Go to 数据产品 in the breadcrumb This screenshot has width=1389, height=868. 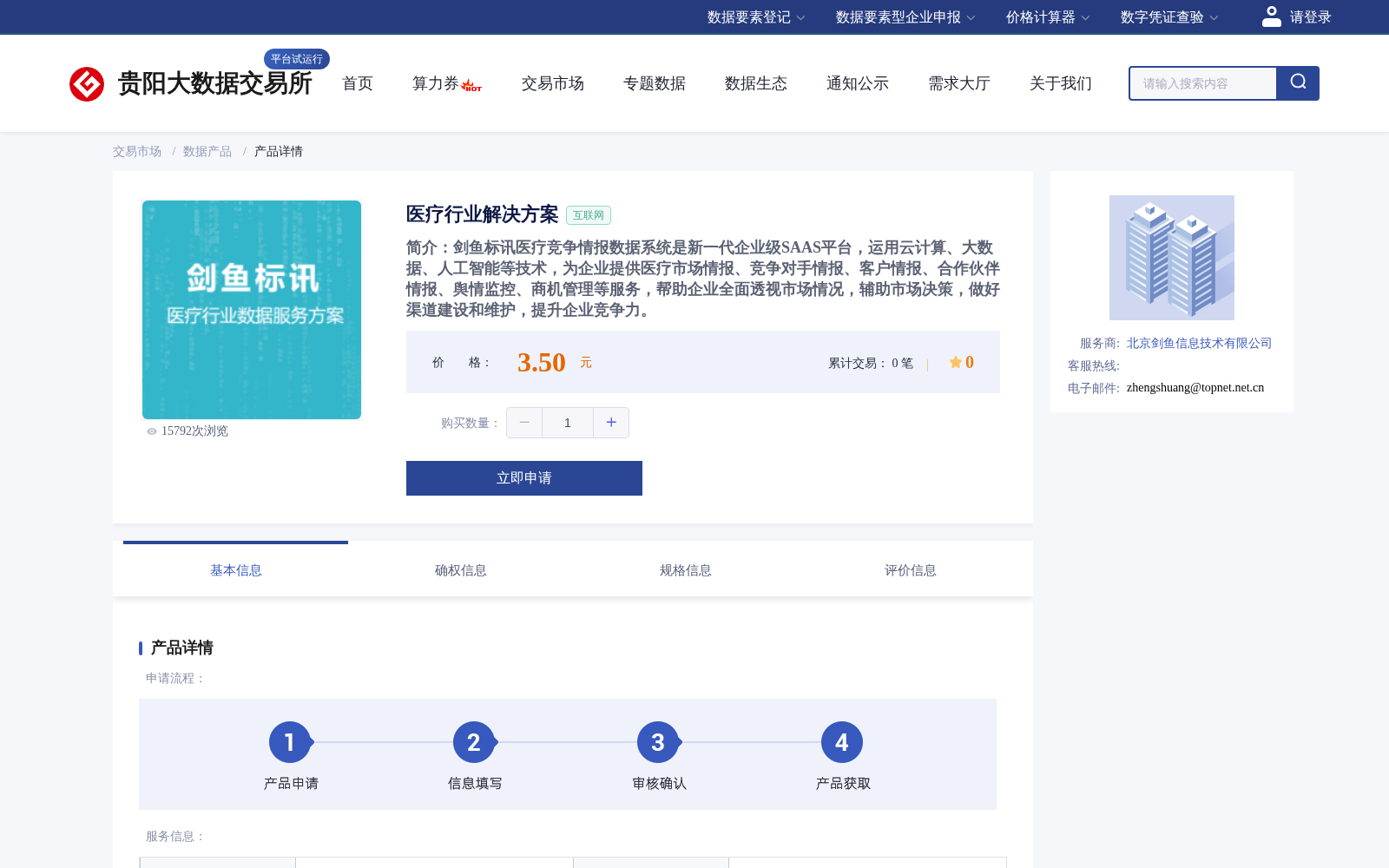tap(207, 151)
